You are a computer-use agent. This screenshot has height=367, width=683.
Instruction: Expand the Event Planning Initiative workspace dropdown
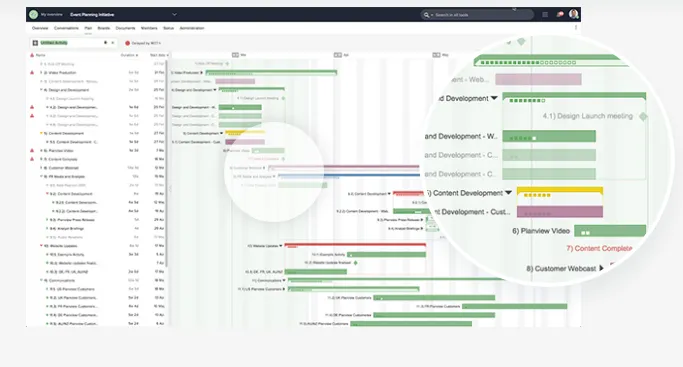tap(174, 14)
